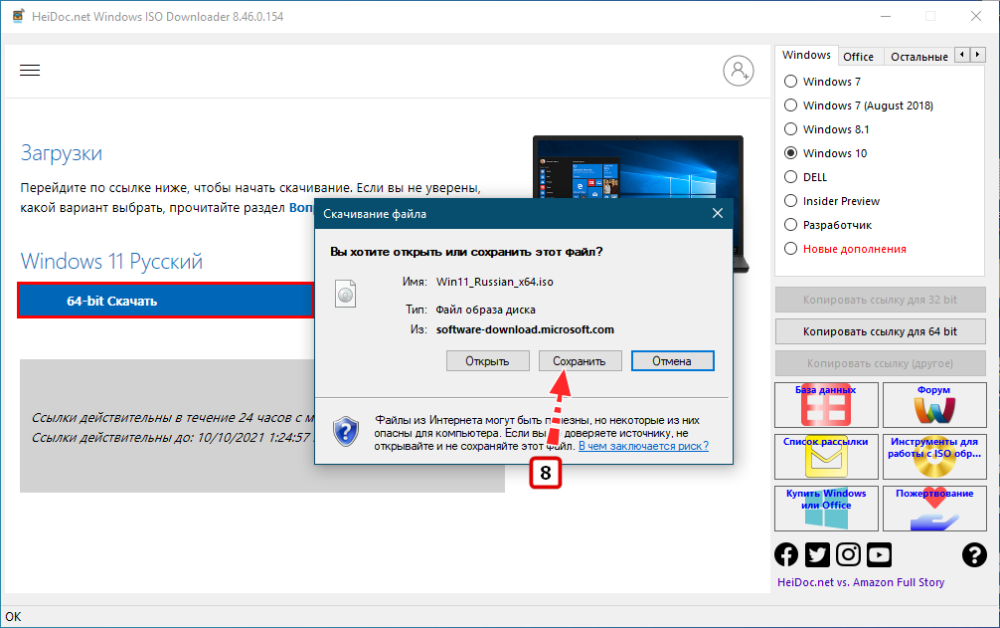Select the Новые дополнения radio button
The image size is (1000, 628).
(790, 249)
